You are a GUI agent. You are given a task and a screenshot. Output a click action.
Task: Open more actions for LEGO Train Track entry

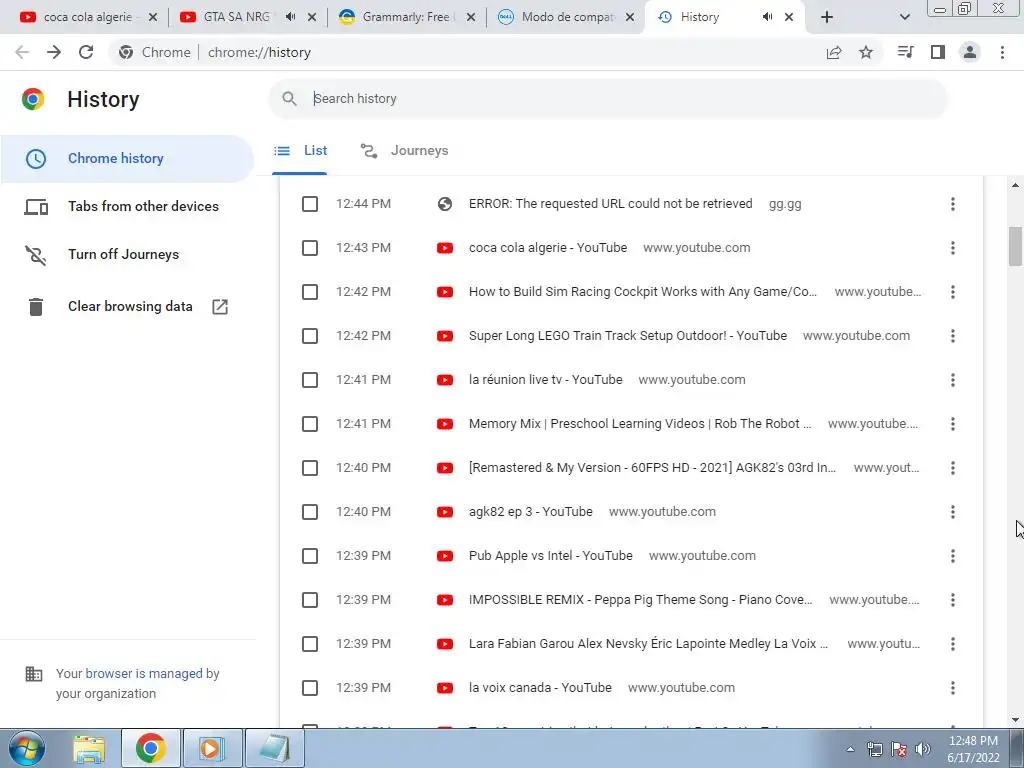(953, 336)
